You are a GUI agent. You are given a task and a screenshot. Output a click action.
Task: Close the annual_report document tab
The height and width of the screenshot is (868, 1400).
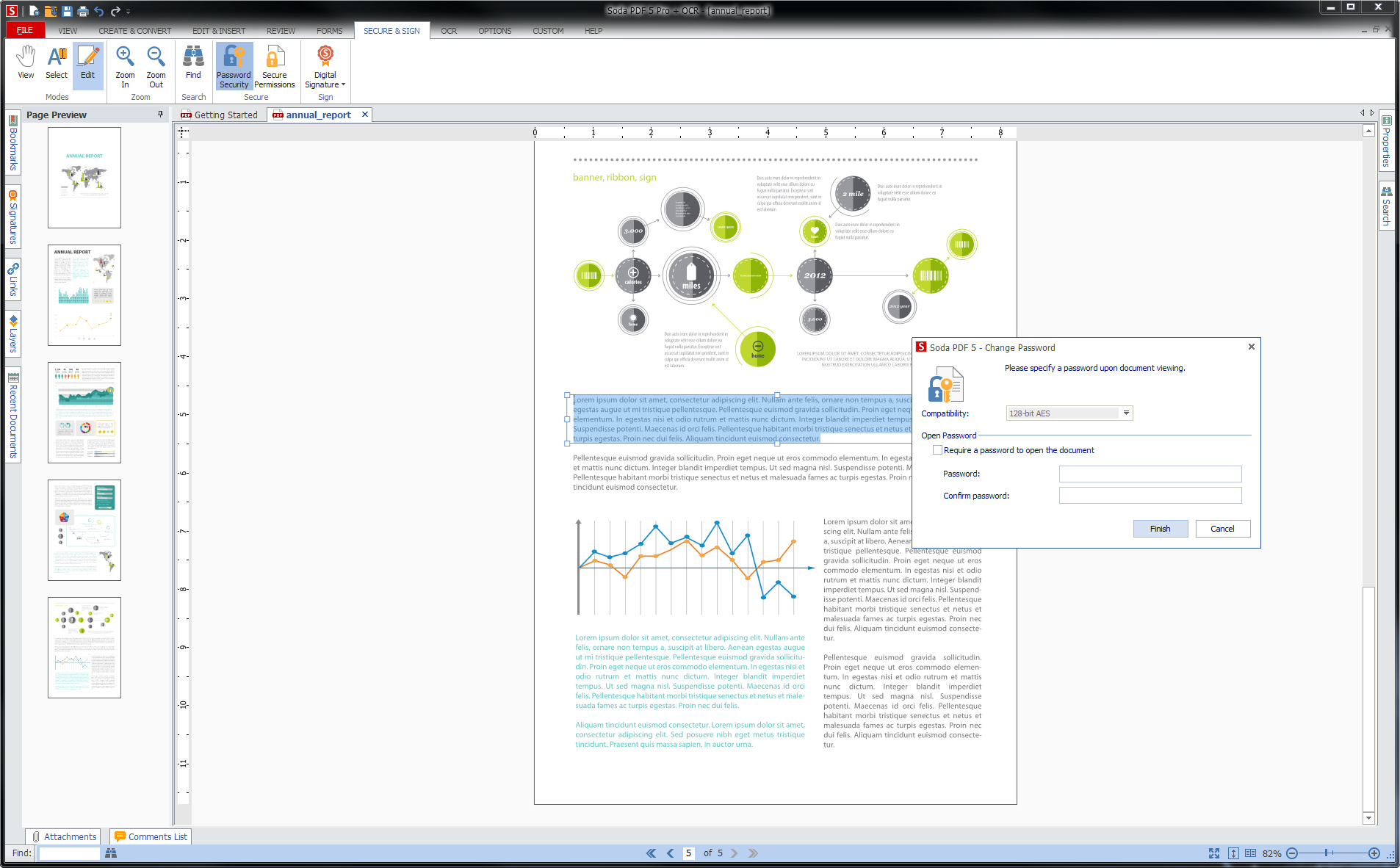point(364,114)
